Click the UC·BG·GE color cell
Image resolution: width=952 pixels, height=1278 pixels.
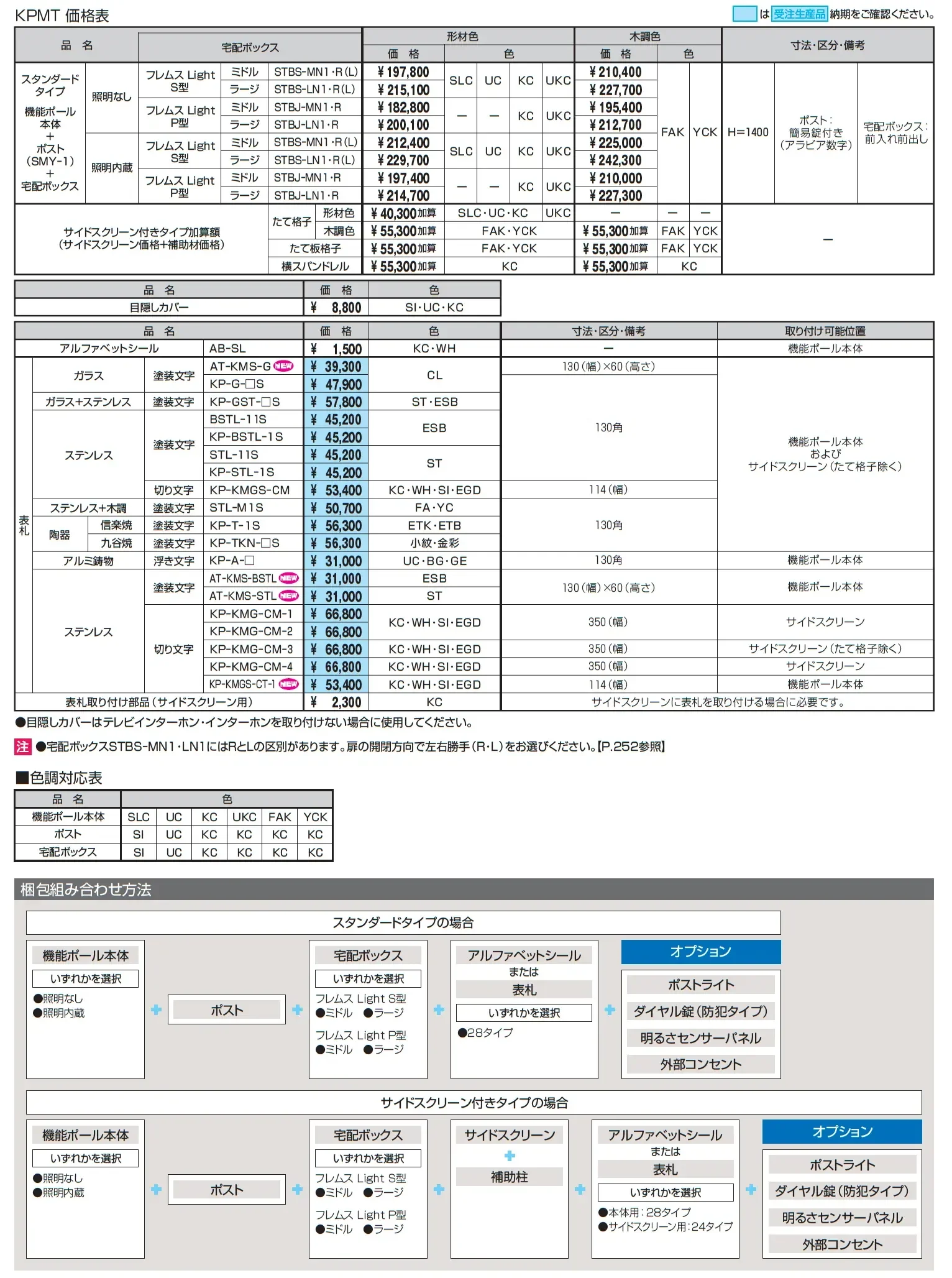point(434,561)
